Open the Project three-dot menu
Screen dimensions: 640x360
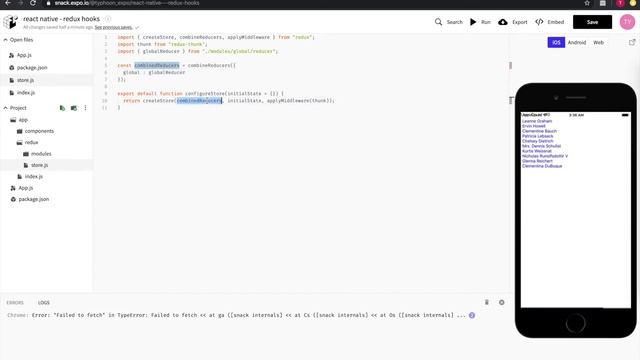tap(85, 108)
